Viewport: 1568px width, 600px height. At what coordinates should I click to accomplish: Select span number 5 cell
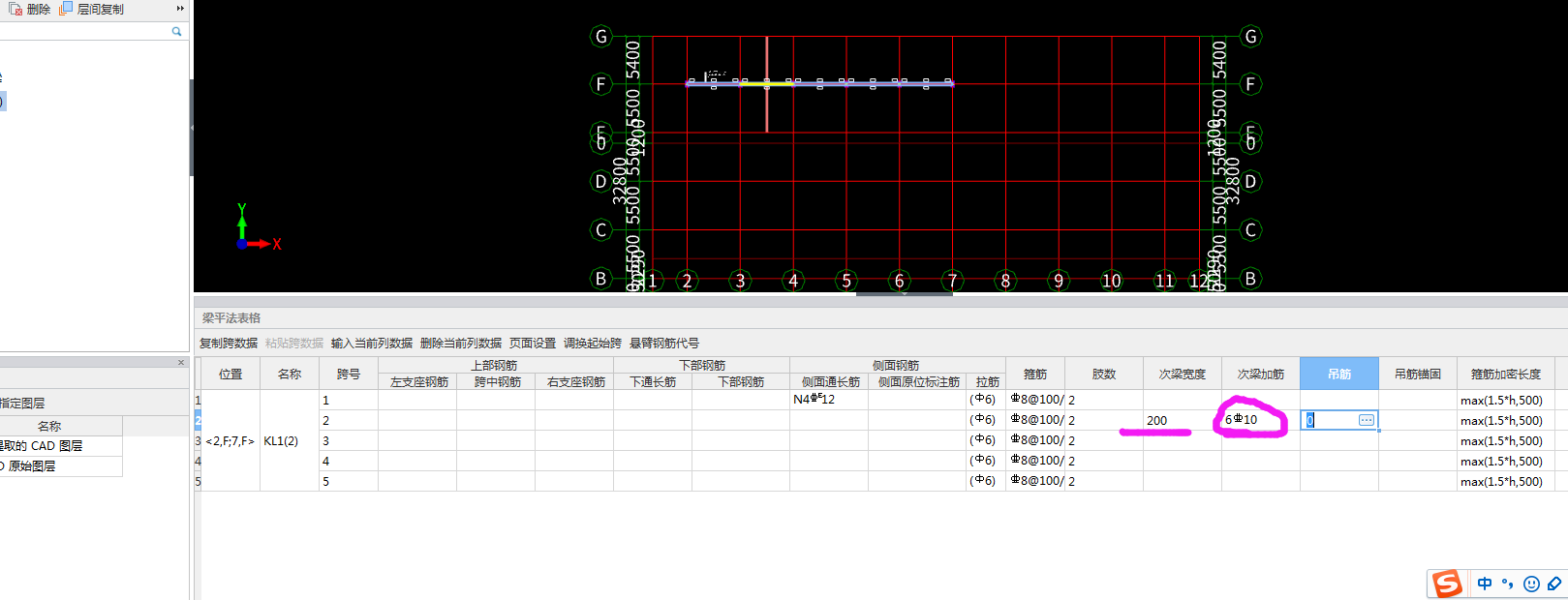(349, 481)
